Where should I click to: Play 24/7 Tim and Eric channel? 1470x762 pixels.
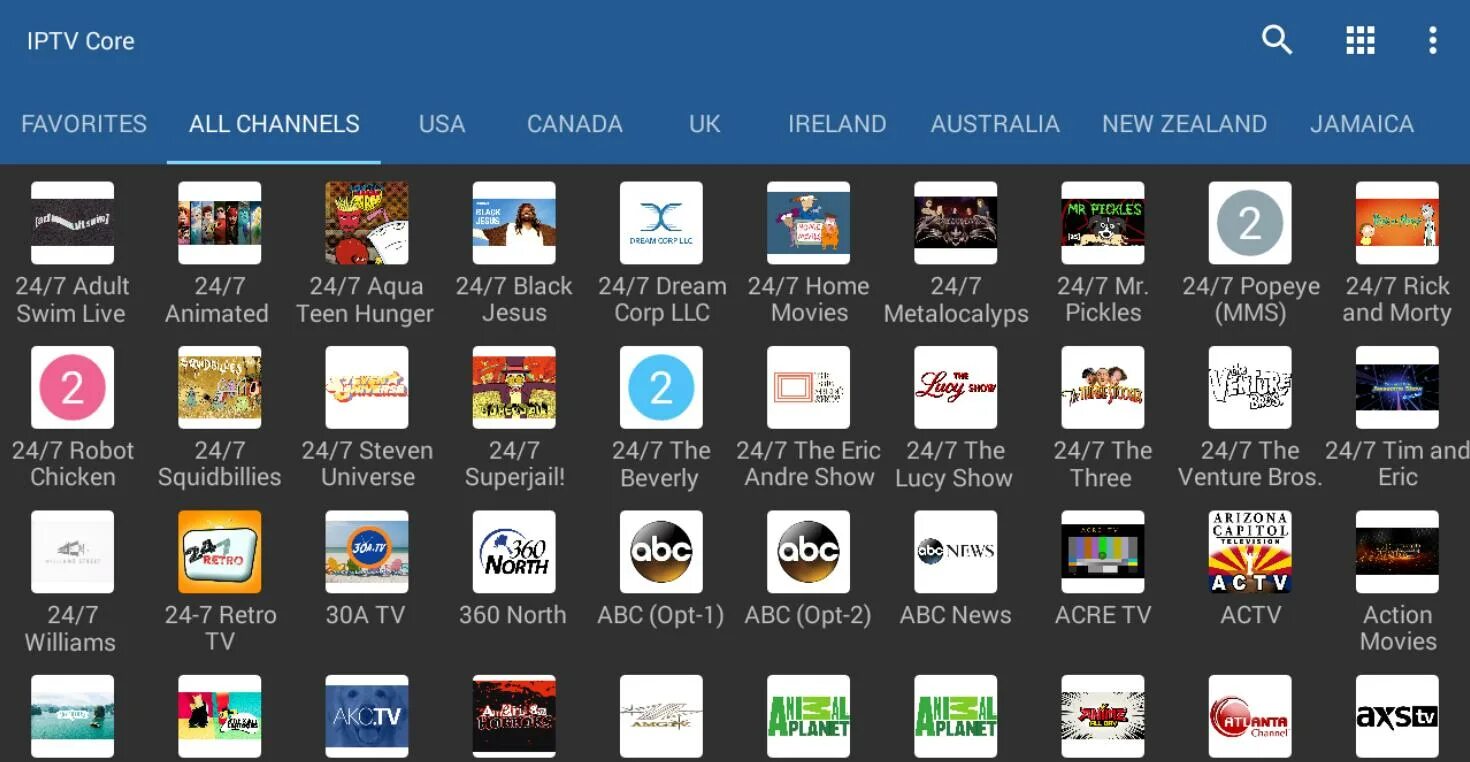1397,388
